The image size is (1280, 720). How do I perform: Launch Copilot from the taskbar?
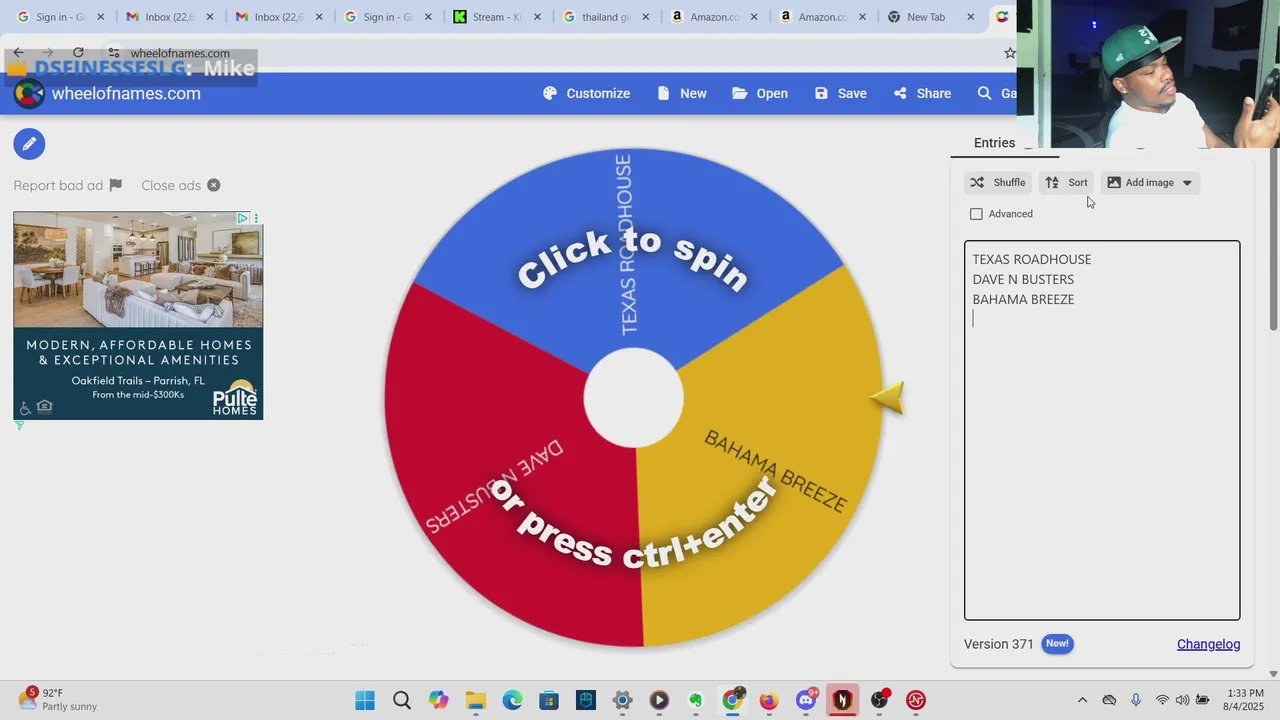[x=439, y=700]
